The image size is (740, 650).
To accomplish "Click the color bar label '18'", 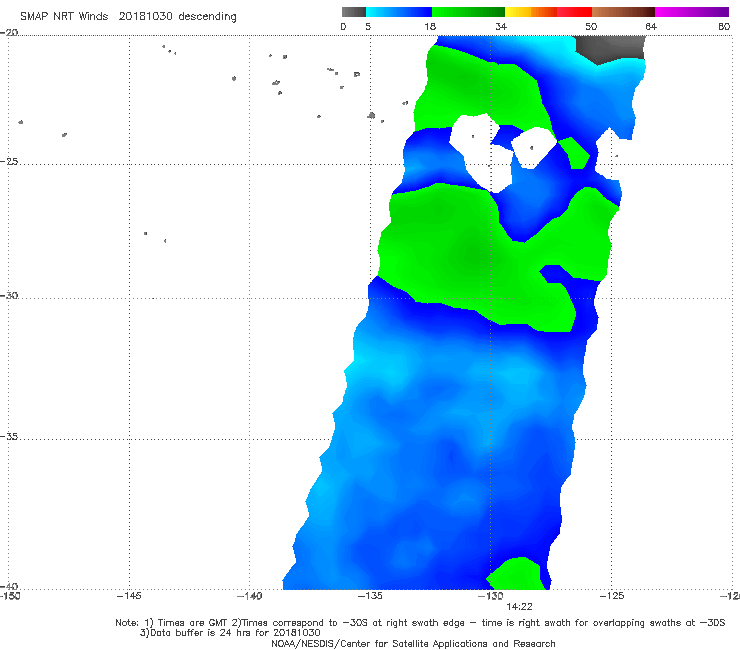I will click(x=430, y=26).
